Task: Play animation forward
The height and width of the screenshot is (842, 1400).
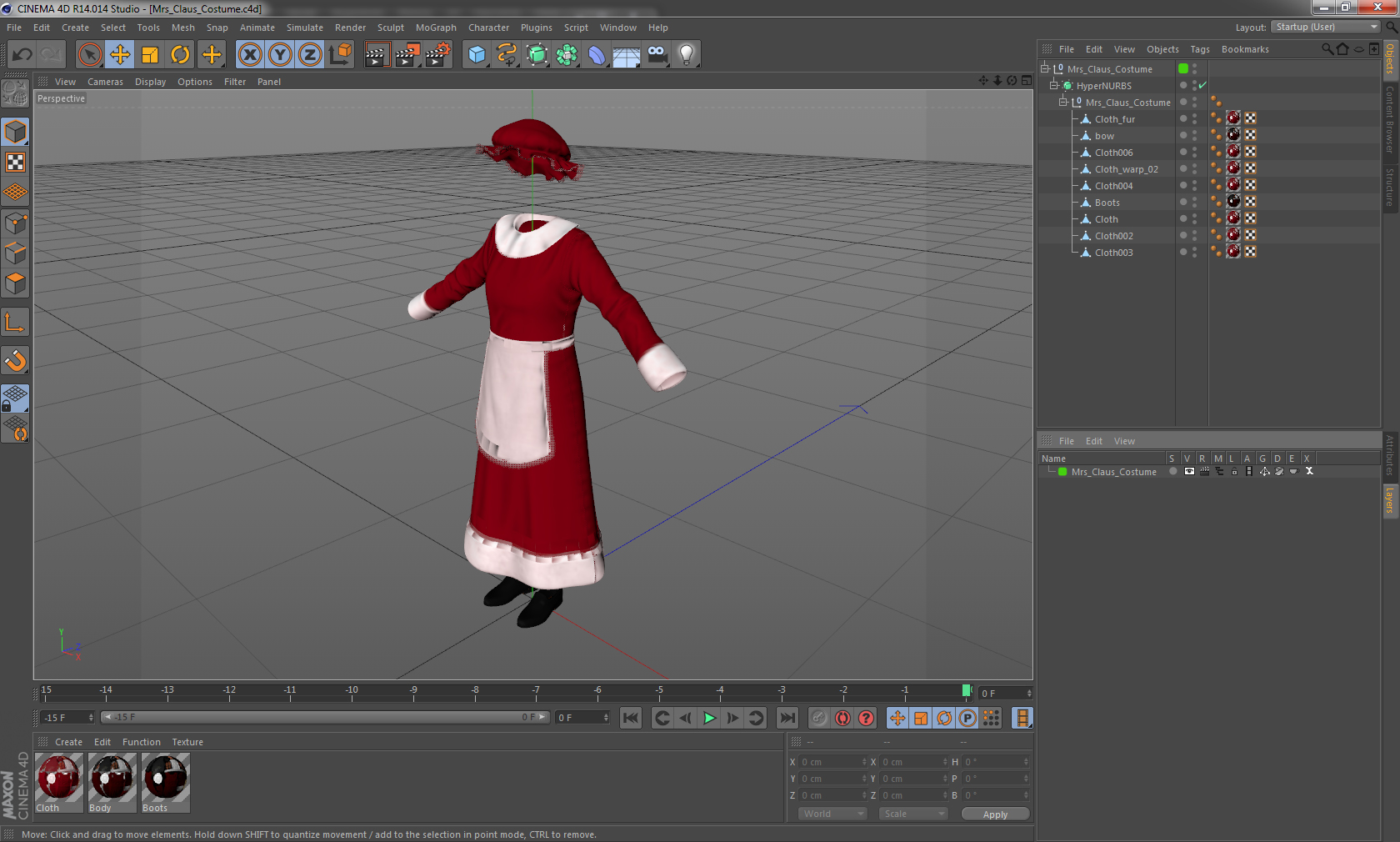Action: click(709, 718)
